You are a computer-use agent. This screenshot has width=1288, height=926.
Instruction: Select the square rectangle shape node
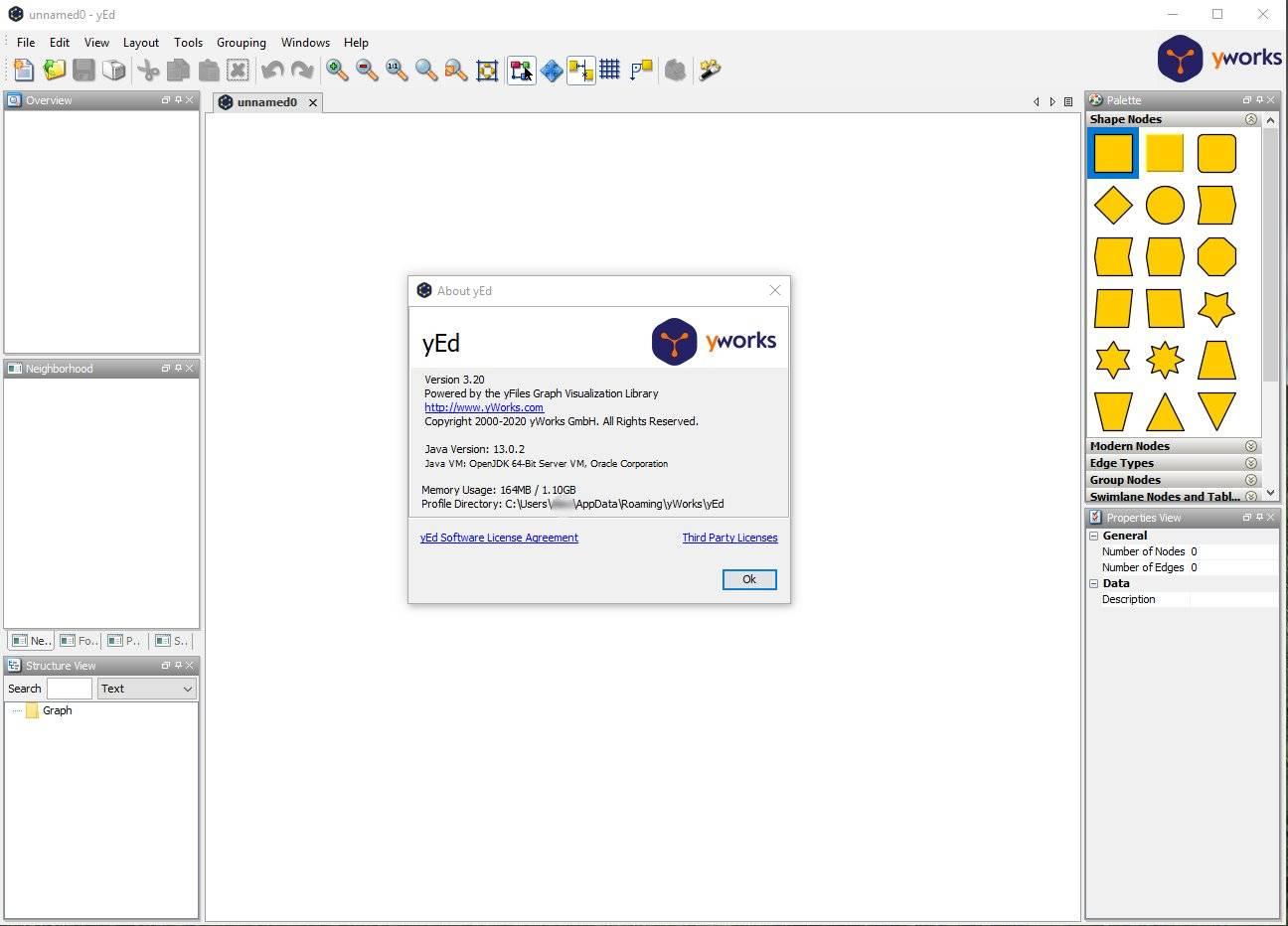click(1113, 154)
